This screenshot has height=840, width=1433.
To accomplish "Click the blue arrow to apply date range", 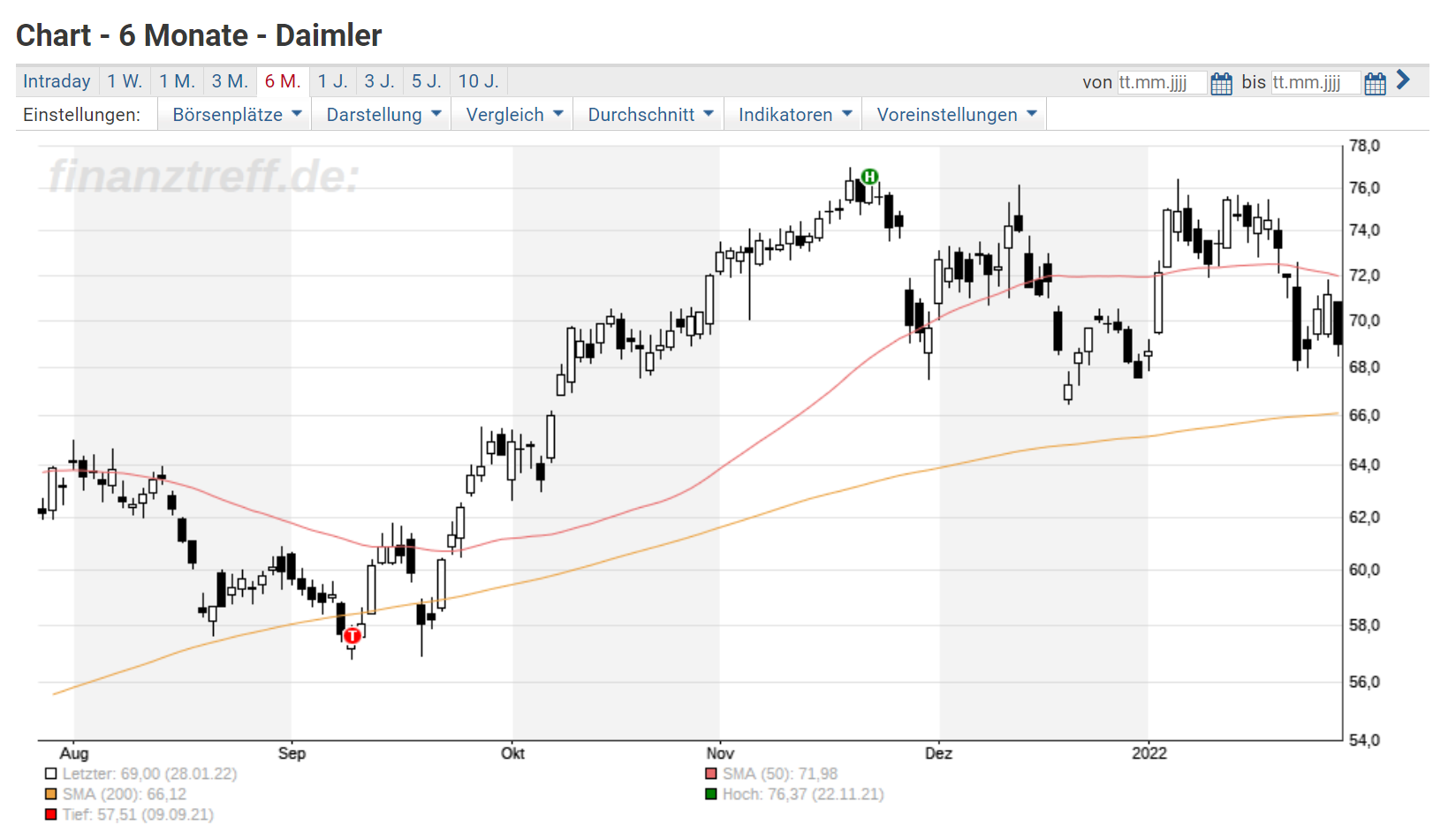I will point(1403,80).
